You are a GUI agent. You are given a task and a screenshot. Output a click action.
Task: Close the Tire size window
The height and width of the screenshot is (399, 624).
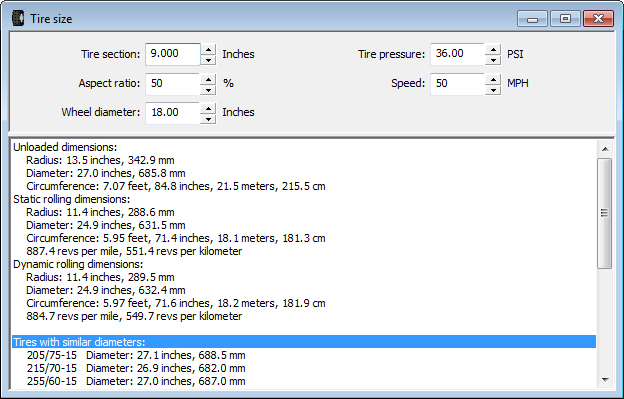pyautogui.click(x=598, y=19)
